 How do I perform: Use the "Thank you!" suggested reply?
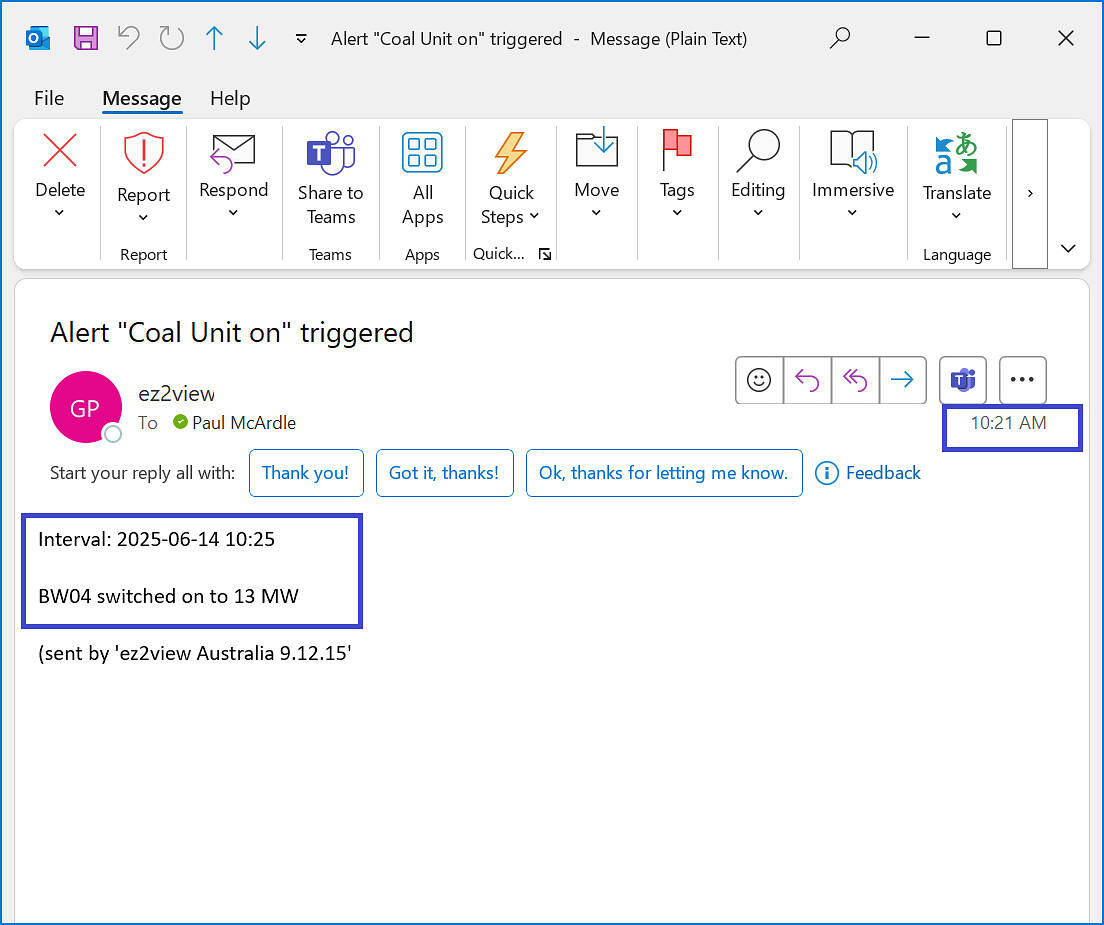point(306,473)
